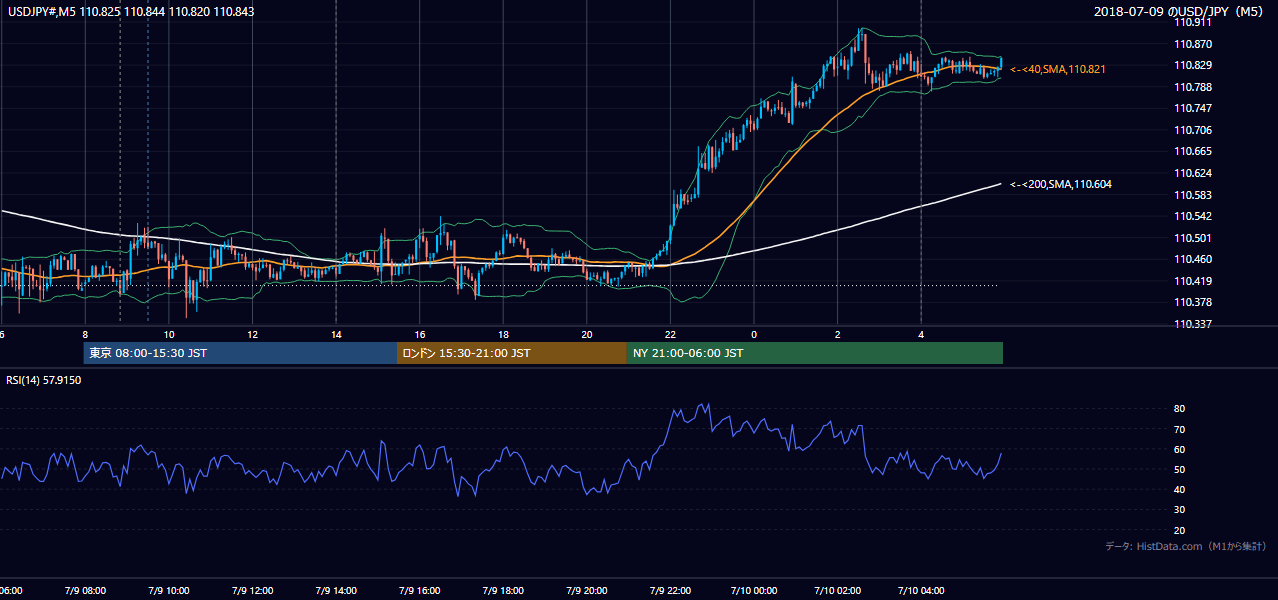The height and width of the screenshot is (600, 1278).
Task: Click the 7/9 16:00 time axis label
Action: [x=420, y=591]
